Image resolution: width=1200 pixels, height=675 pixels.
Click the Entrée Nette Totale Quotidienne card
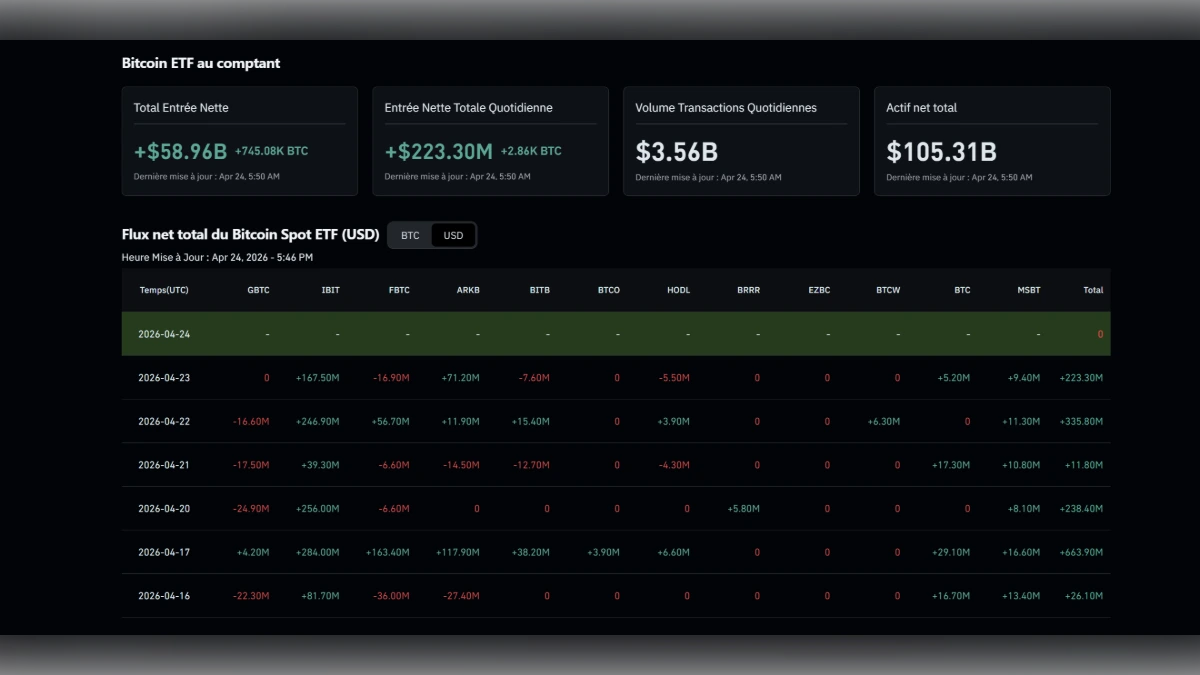coord(491,140)
